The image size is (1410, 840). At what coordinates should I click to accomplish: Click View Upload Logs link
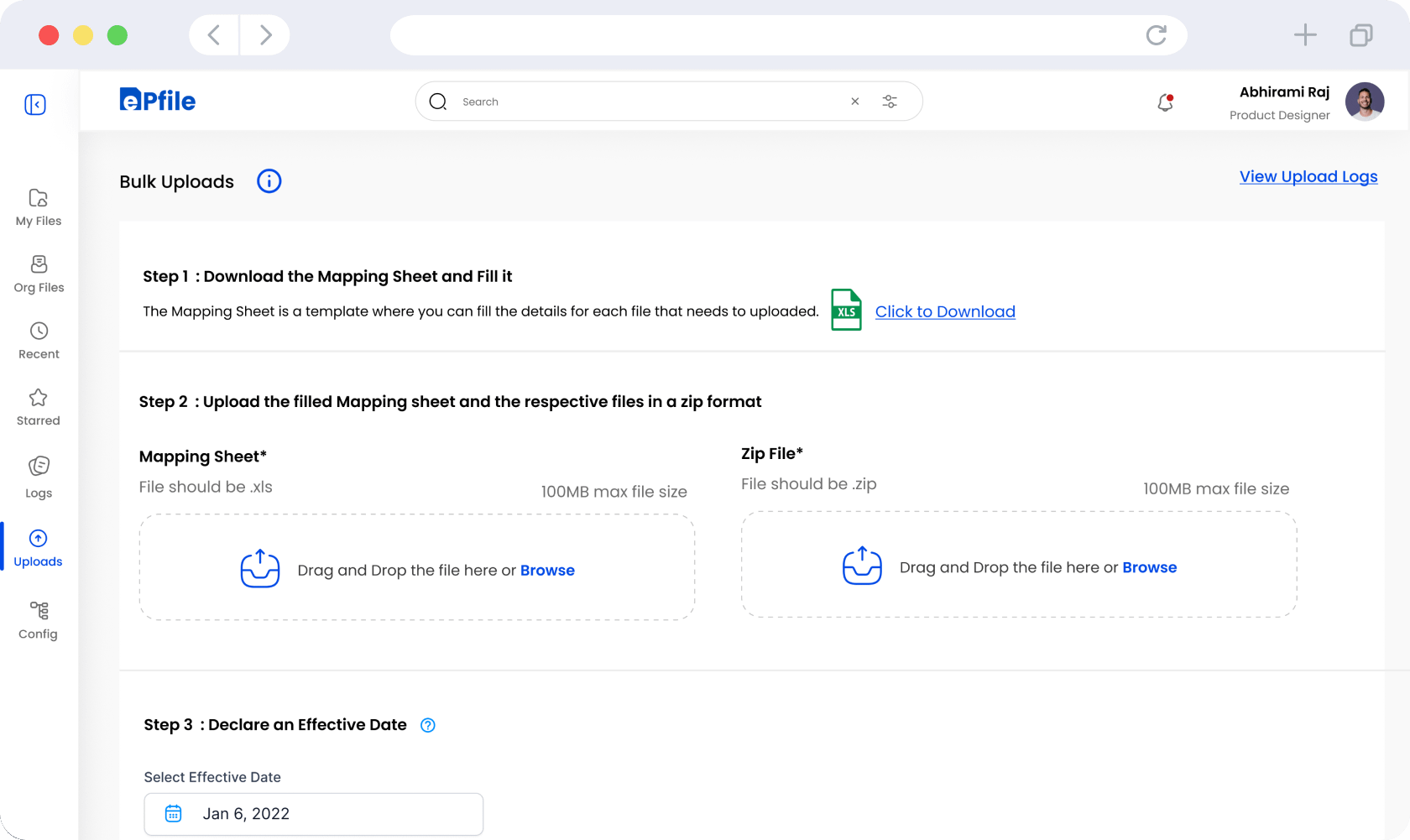click(x=1308, y=177)
